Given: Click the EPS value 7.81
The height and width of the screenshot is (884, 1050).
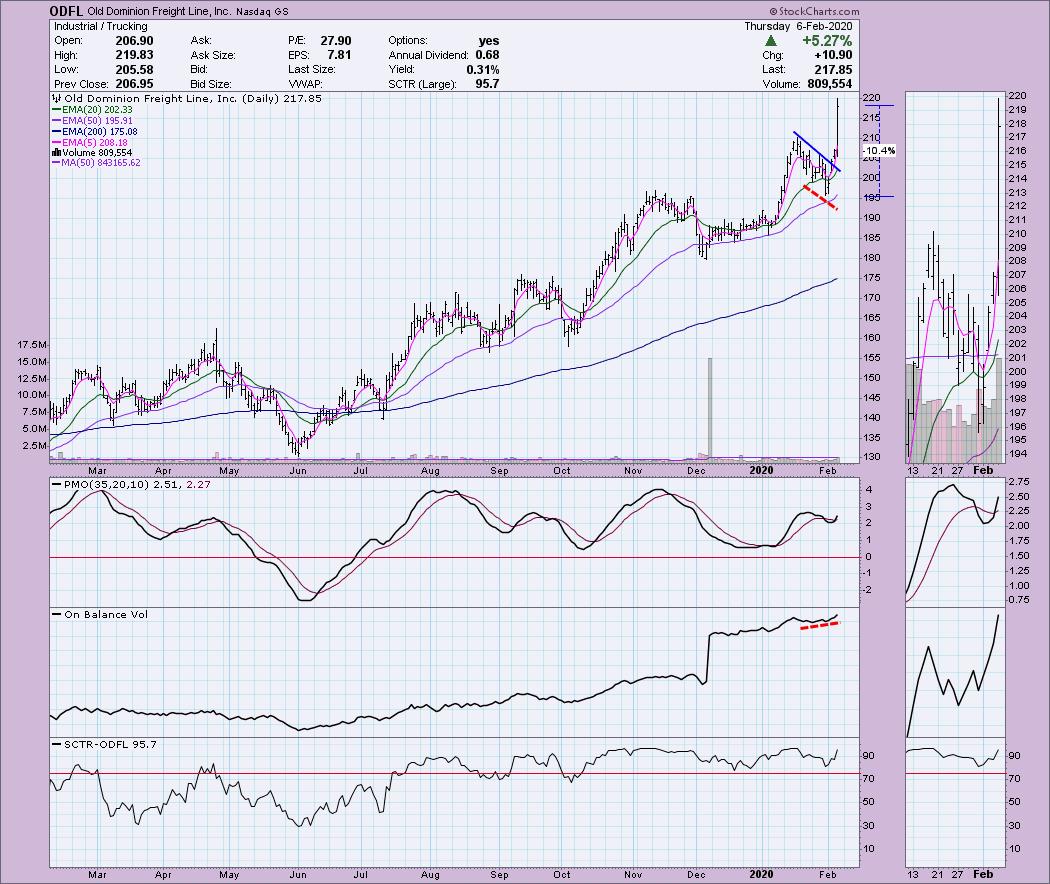Looking at the screenshot, I should pos(339,55).
